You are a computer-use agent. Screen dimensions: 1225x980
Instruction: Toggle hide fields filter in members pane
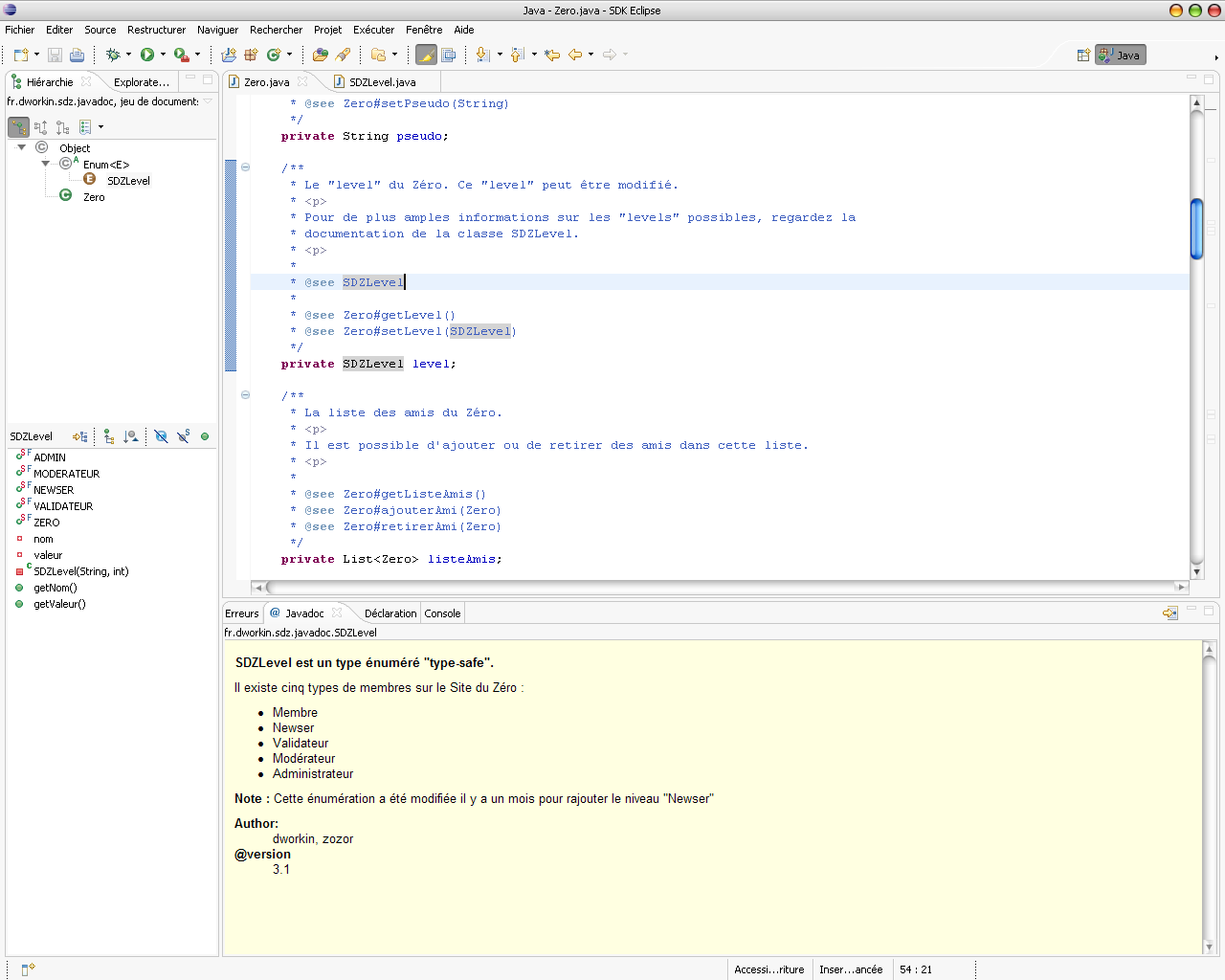(161, 436)
